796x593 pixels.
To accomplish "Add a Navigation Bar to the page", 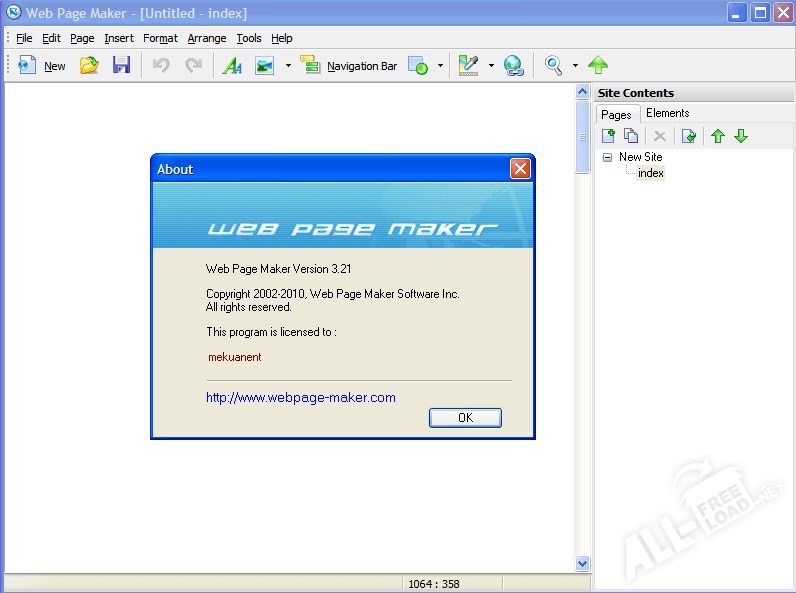I will (x=348, y=66).
